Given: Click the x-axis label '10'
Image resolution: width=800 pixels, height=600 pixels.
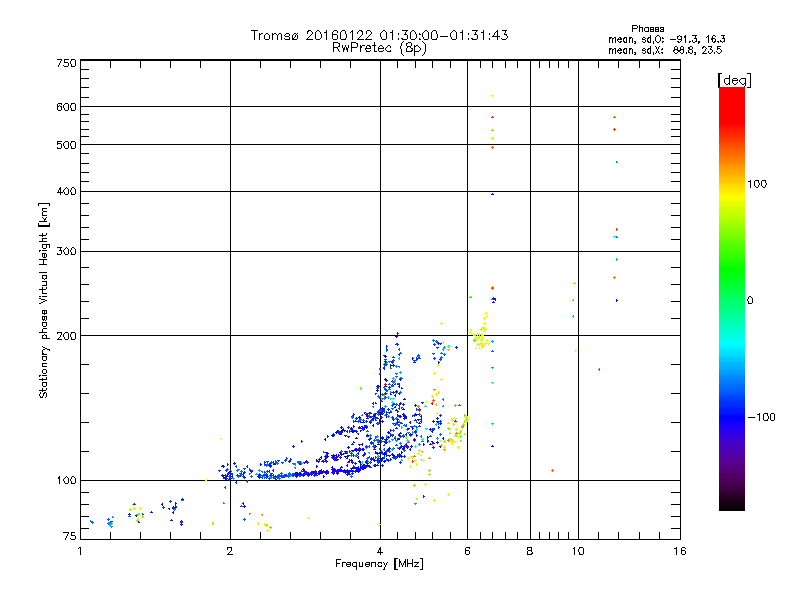Looking at the screenshot, I should pos(578,551).
